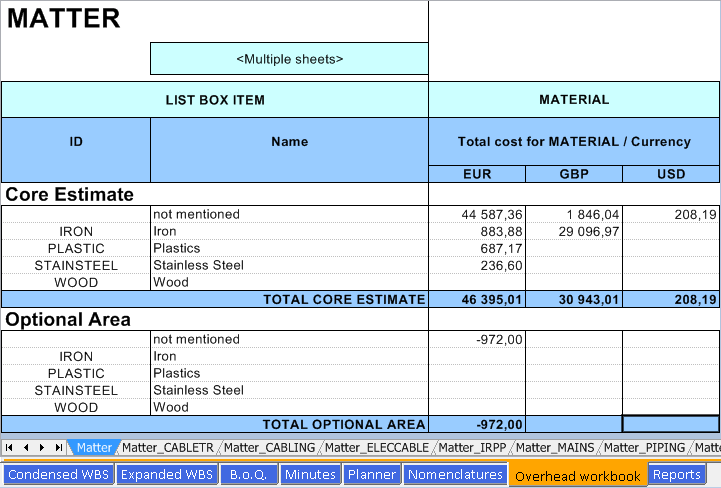The height and width of the screenshot is (488, 721).
Task: Select the Matter sheet tab
Action: tap(94, 448)
